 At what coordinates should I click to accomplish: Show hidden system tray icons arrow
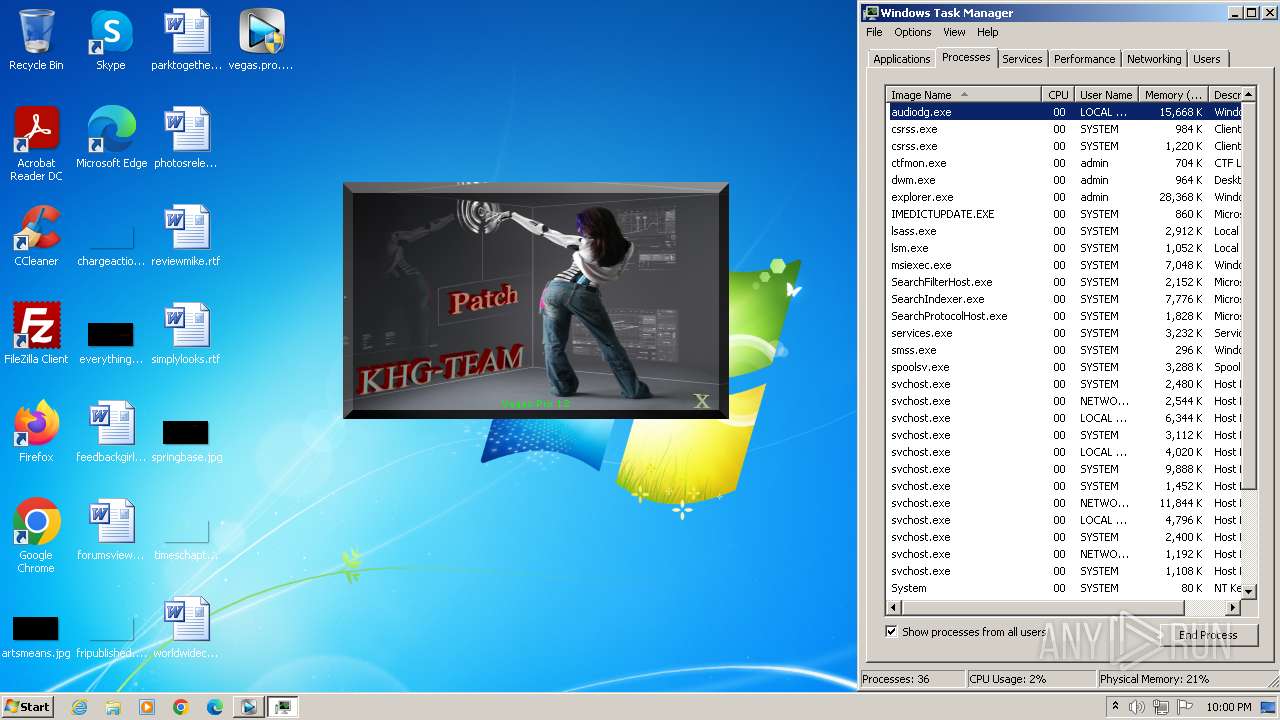[x=1116, y=707]
